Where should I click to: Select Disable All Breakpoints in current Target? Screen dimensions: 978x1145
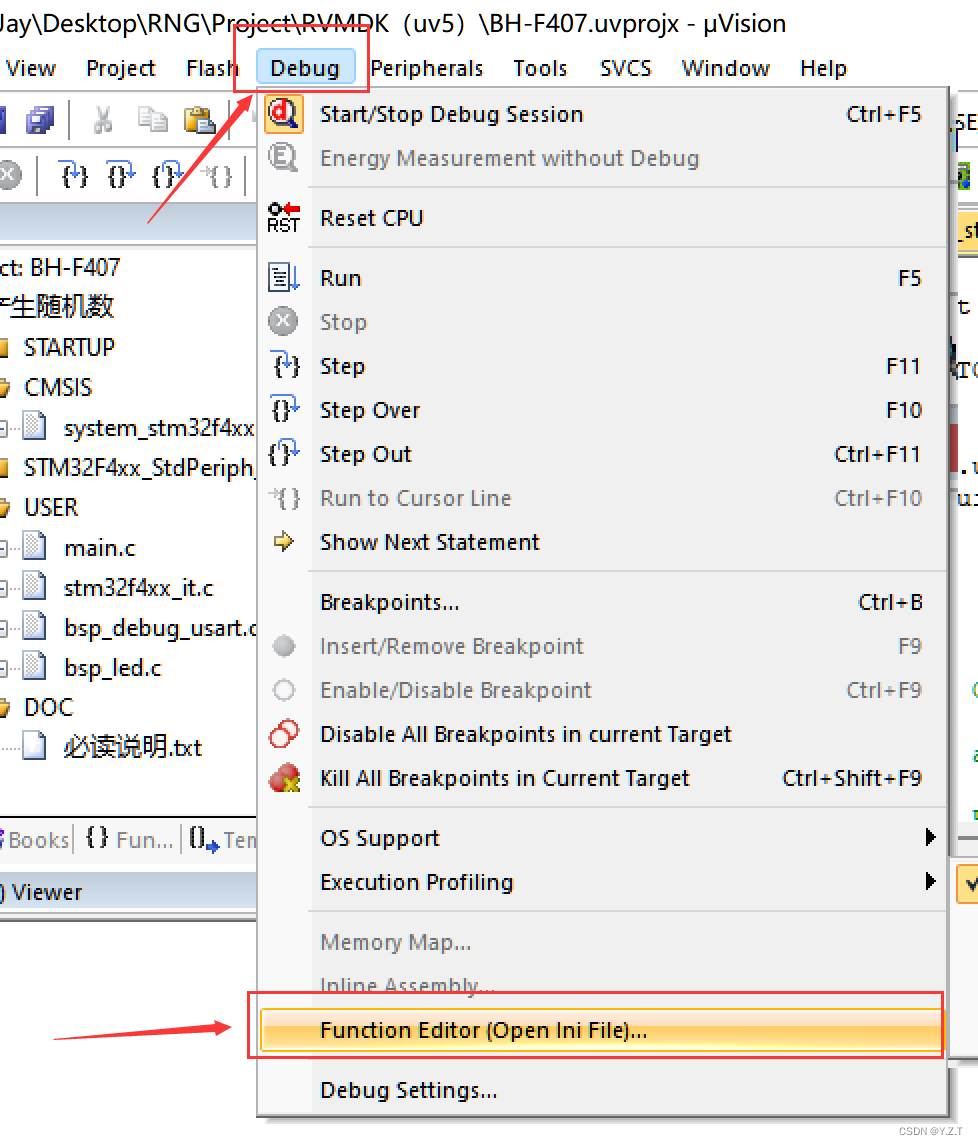603,734
